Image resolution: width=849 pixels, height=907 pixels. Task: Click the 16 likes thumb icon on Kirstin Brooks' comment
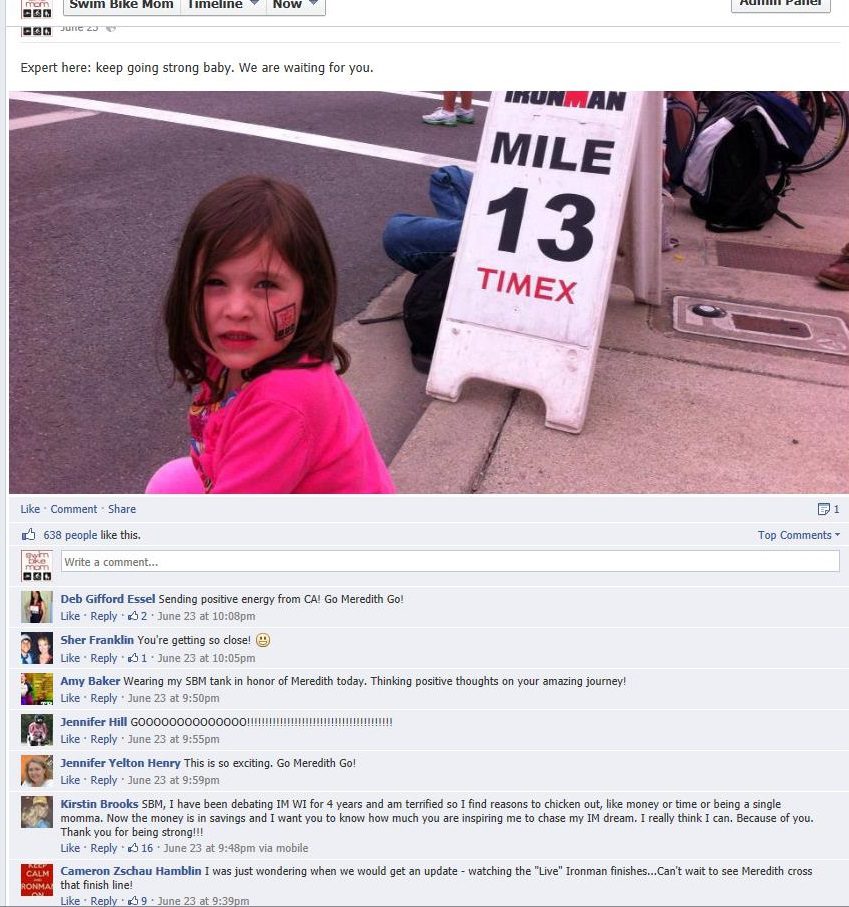133,848
